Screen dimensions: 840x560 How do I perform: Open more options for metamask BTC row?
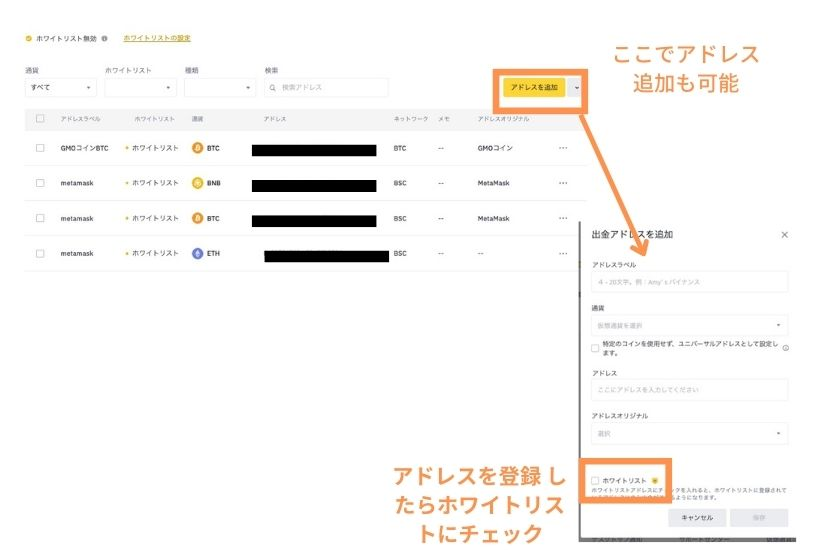click(x=563, y=218)
